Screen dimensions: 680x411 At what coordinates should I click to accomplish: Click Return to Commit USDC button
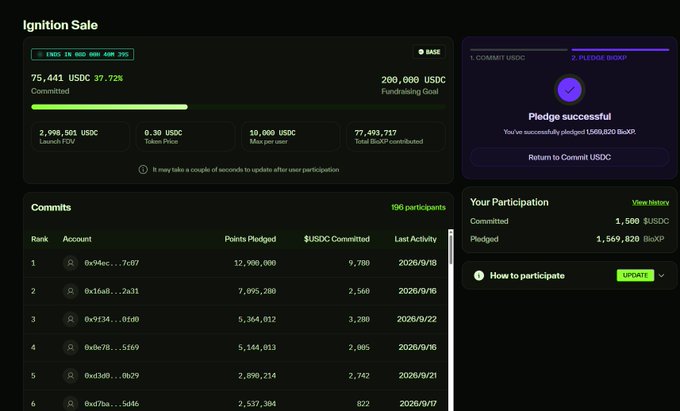(x=569, y=157)
